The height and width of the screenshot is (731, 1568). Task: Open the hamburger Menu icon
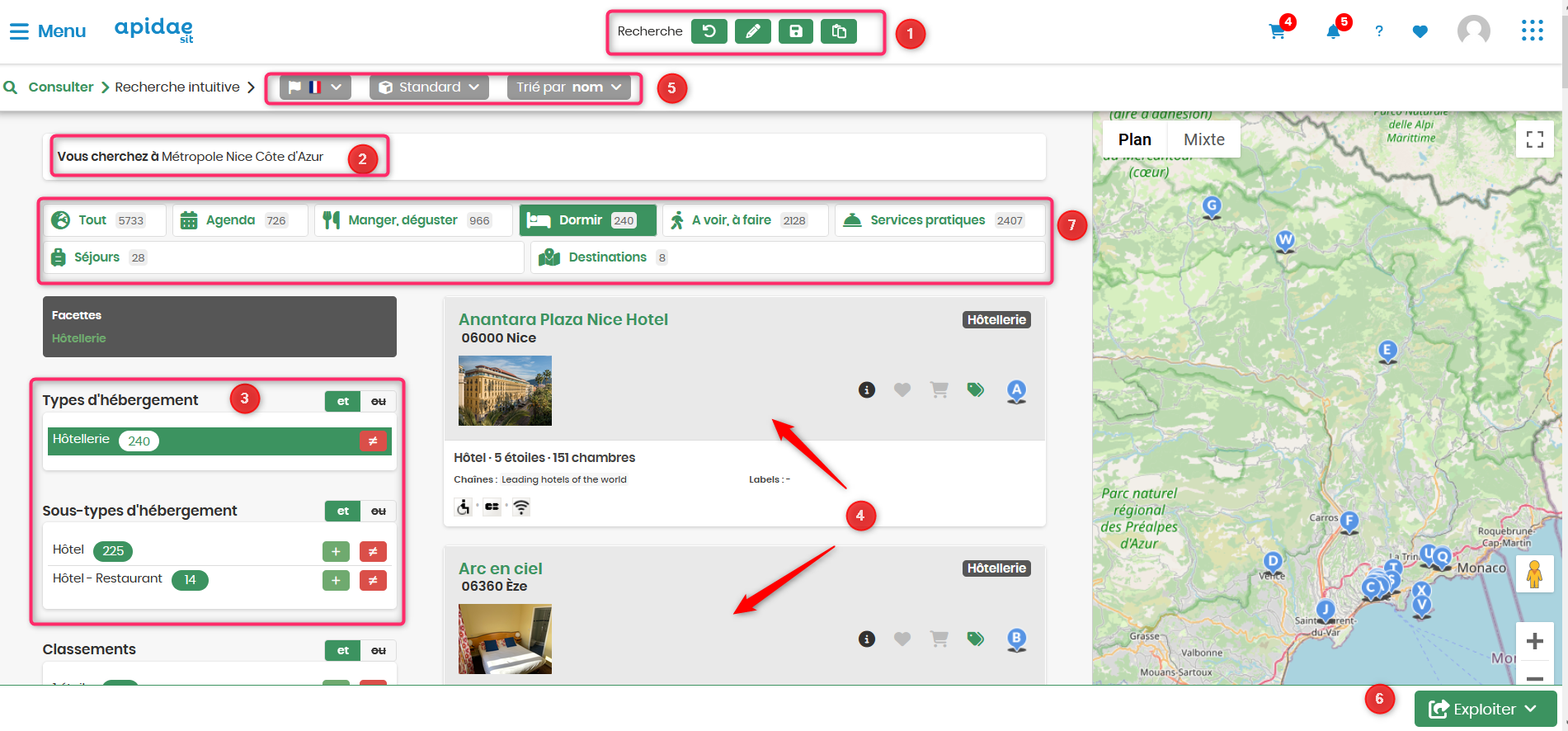[19, 31]
